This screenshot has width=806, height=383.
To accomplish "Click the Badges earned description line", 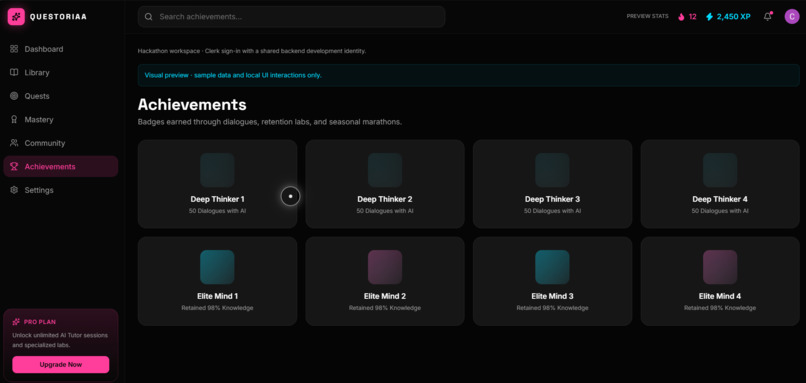I will 270,122.
